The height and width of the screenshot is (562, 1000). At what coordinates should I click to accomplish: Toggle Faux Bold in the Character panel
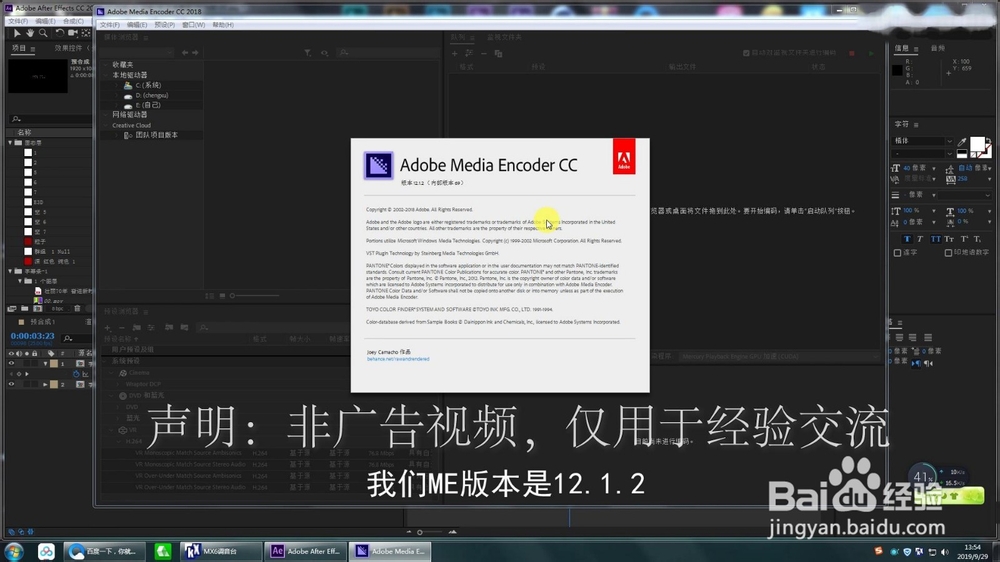coord(907,239)
